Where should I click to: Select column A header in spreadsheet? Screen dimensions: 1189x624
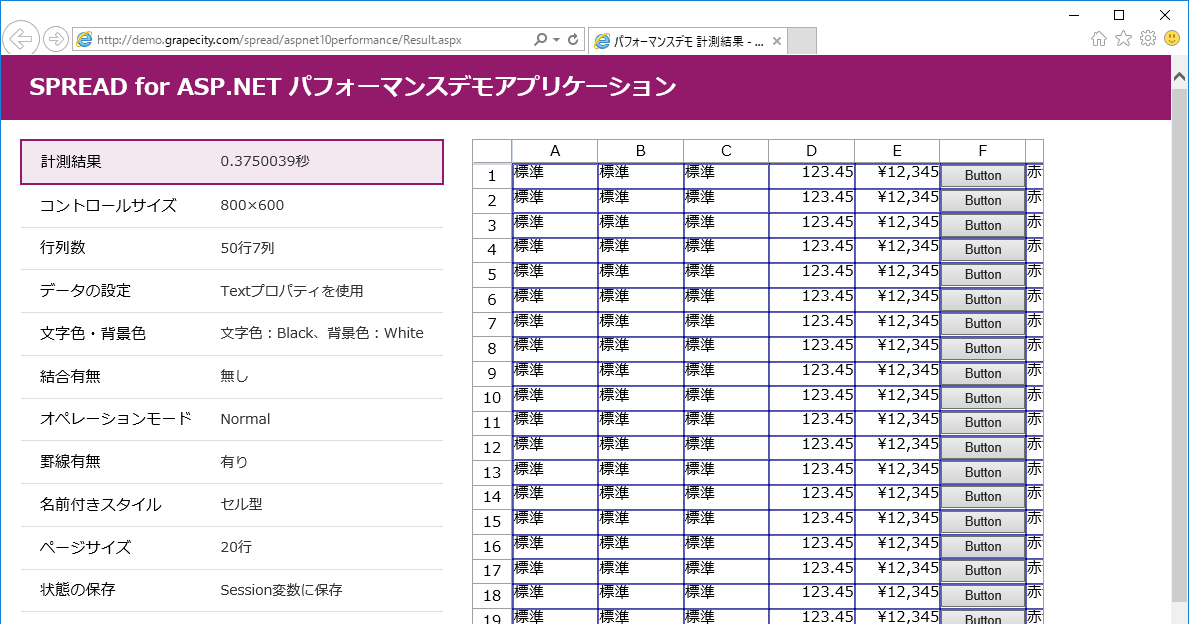(x=554, y=151)
